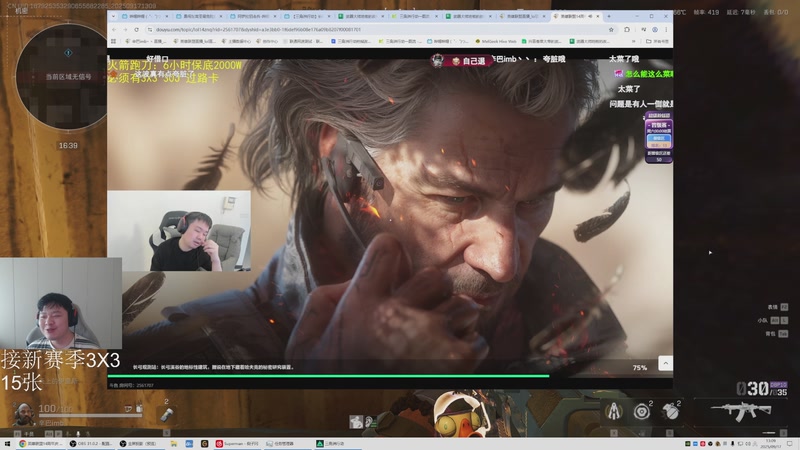Viewport: 800px width, 450px height.
Task: Open a new browser tab
Action: pos(609,16)
